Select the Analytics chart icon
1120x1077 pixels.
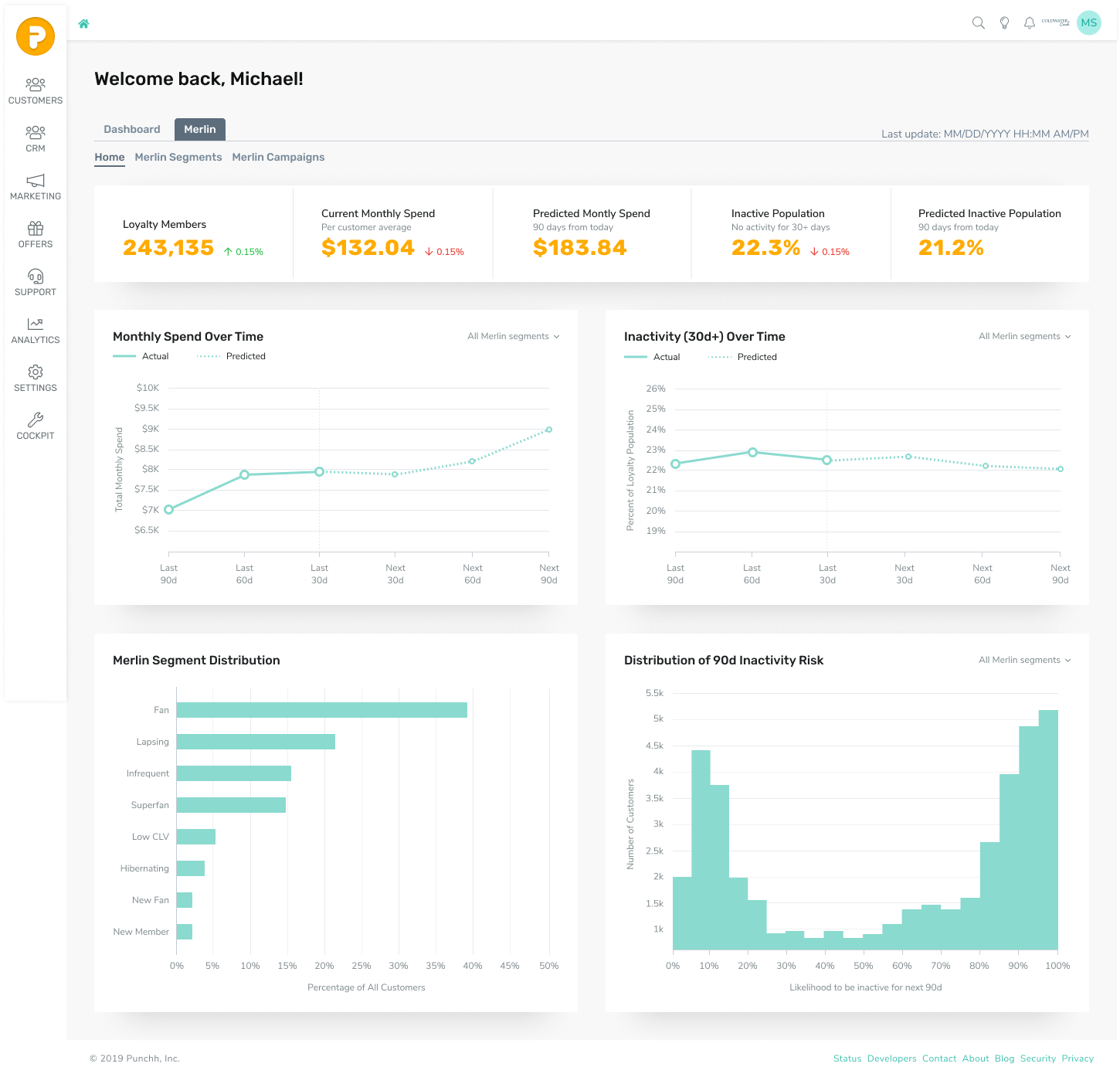click(x=36, y=325)
